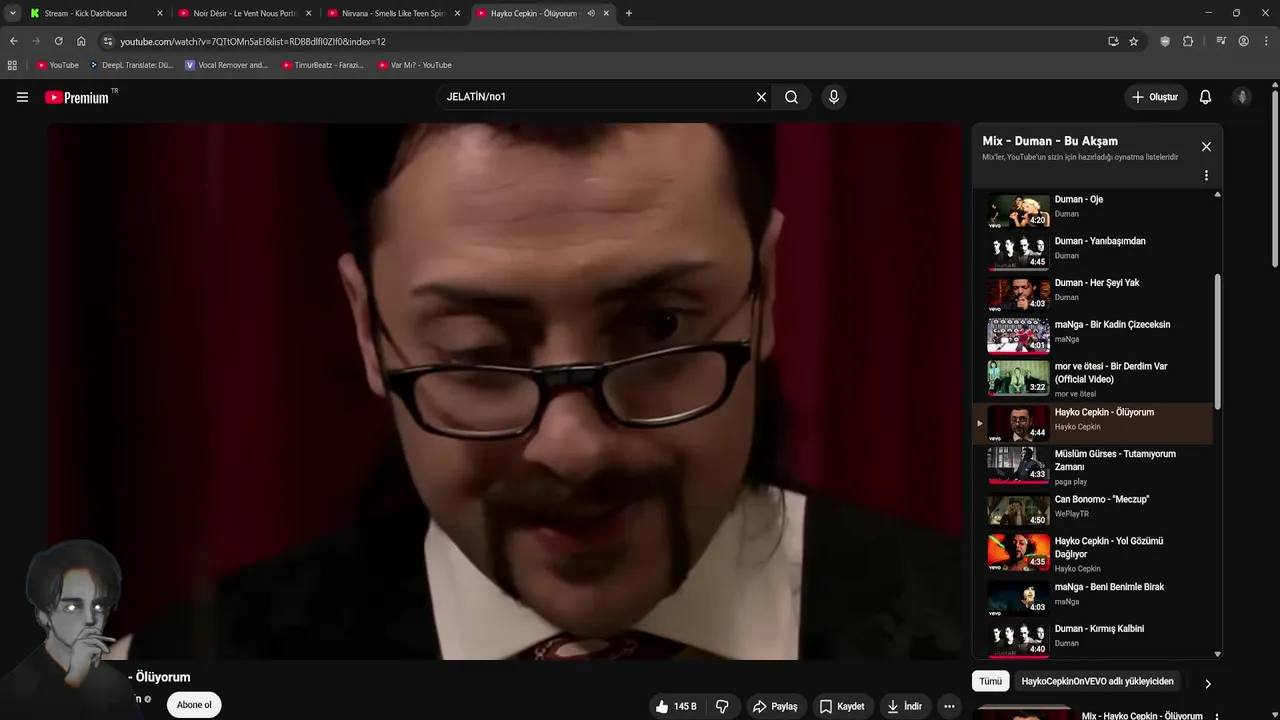This screenshot has width=1280, height=720.
Task: Like the video thumbs up
Action: click(676, 706)
